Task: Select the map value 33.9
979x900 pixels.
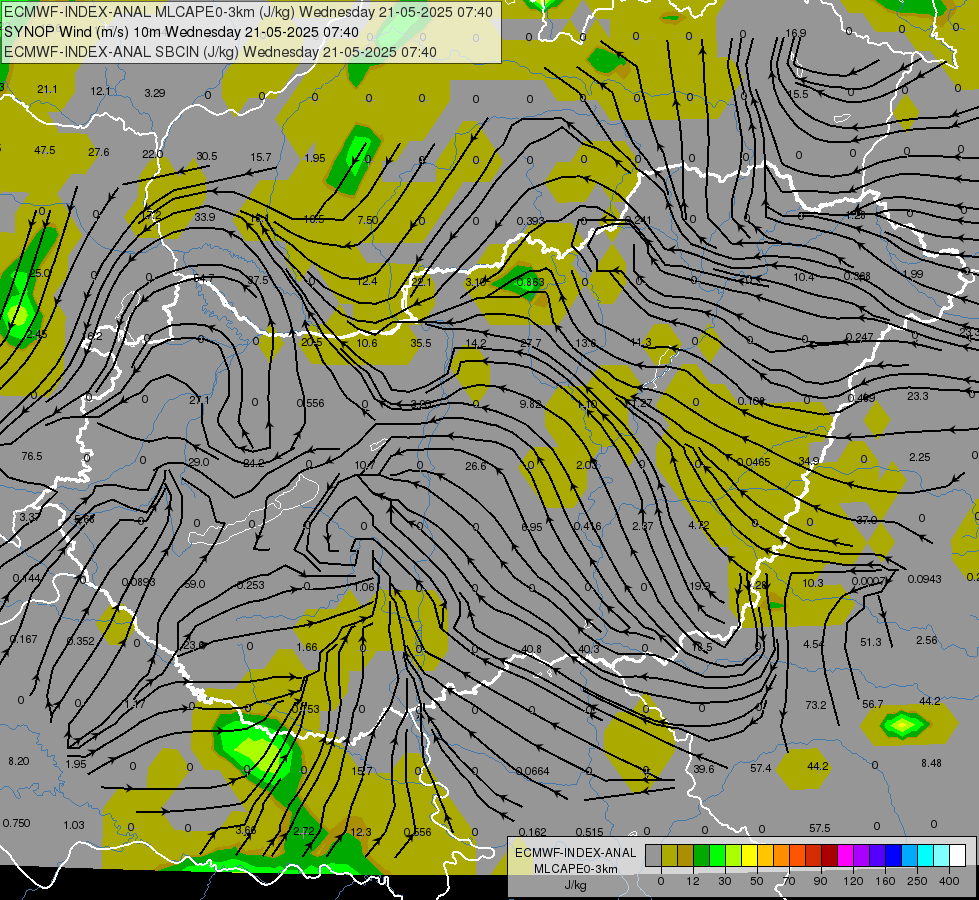Action: click(x=205, y=217)
